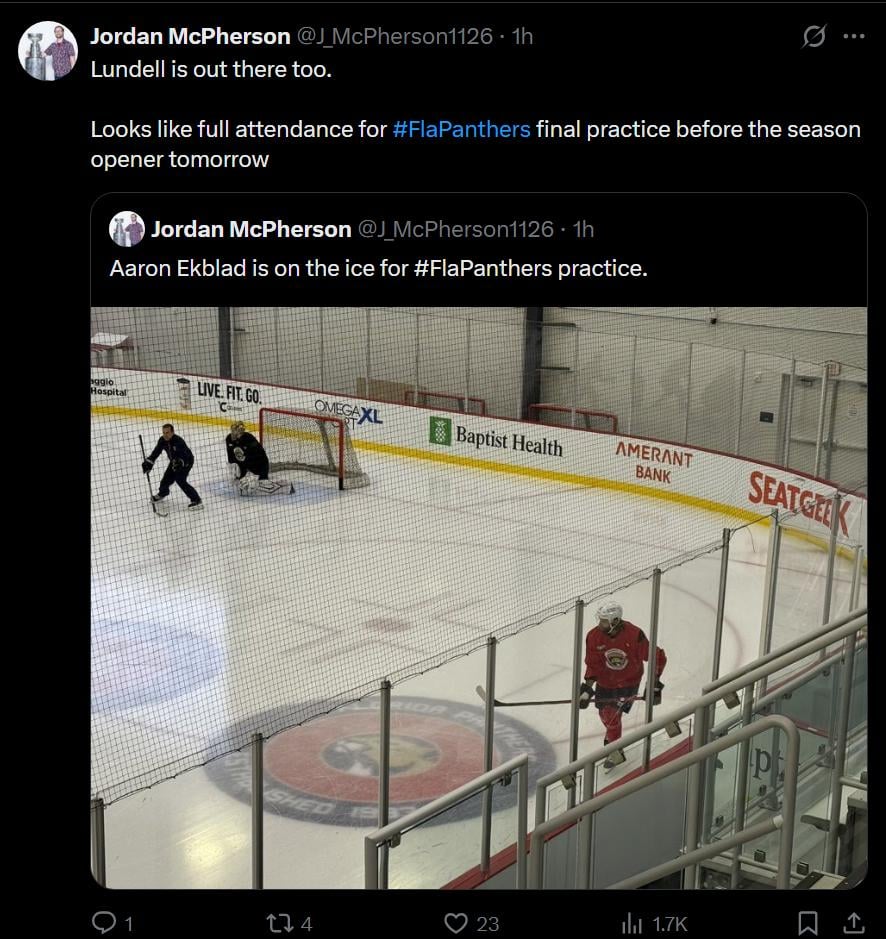Click the Grok explain post icon

[x=814, y=36]
